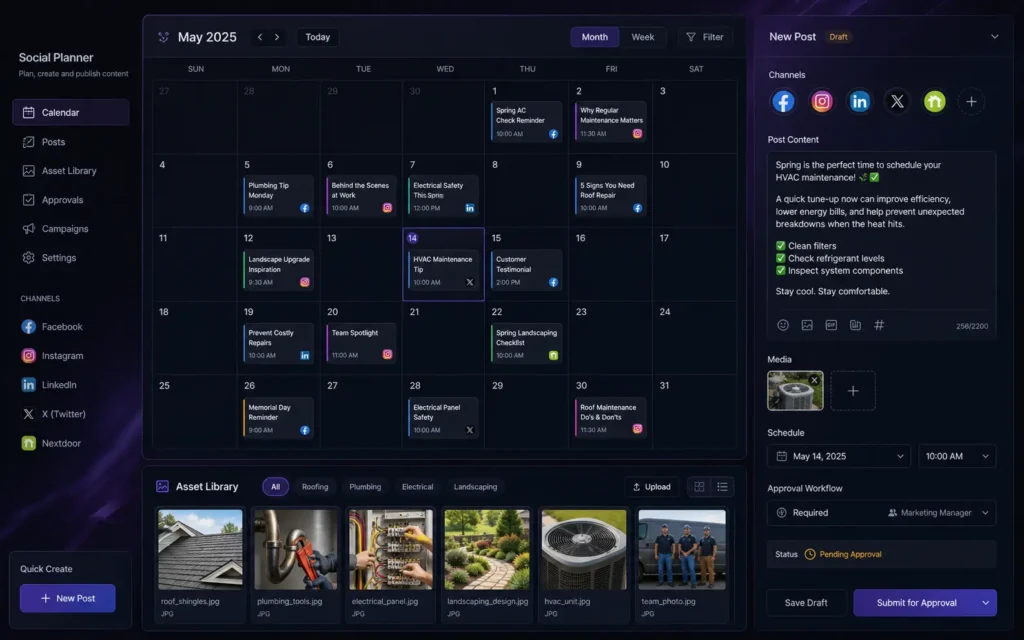
Task: Filter assets by Plumbing
Action: (x=365, y=487)
